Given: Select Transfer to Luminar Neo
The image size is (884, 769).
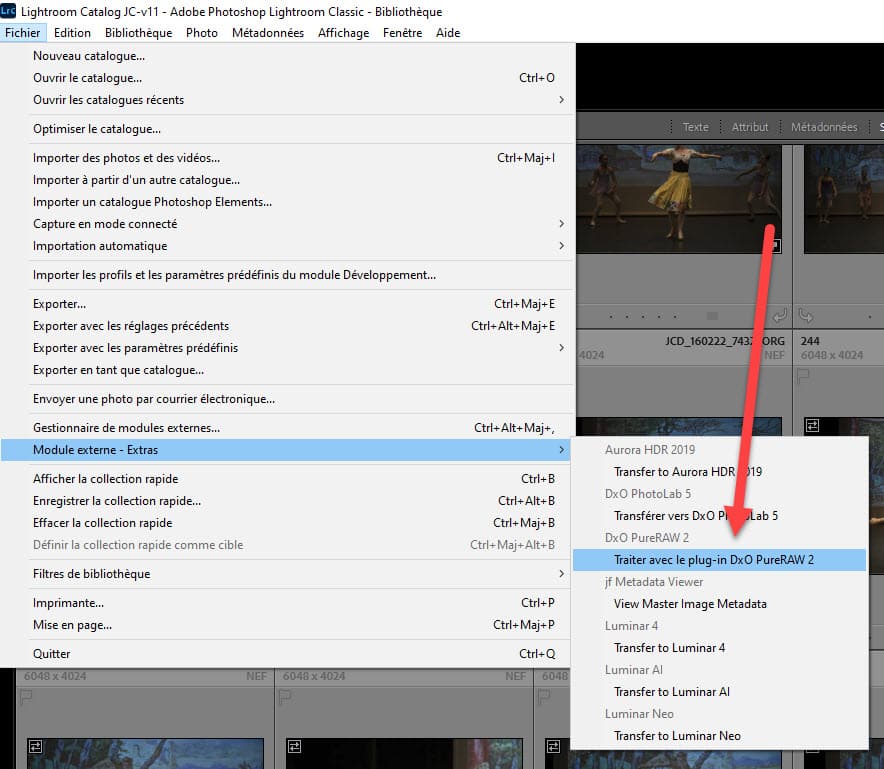Looking at the screenshot, I should click(x=719, y=736).
